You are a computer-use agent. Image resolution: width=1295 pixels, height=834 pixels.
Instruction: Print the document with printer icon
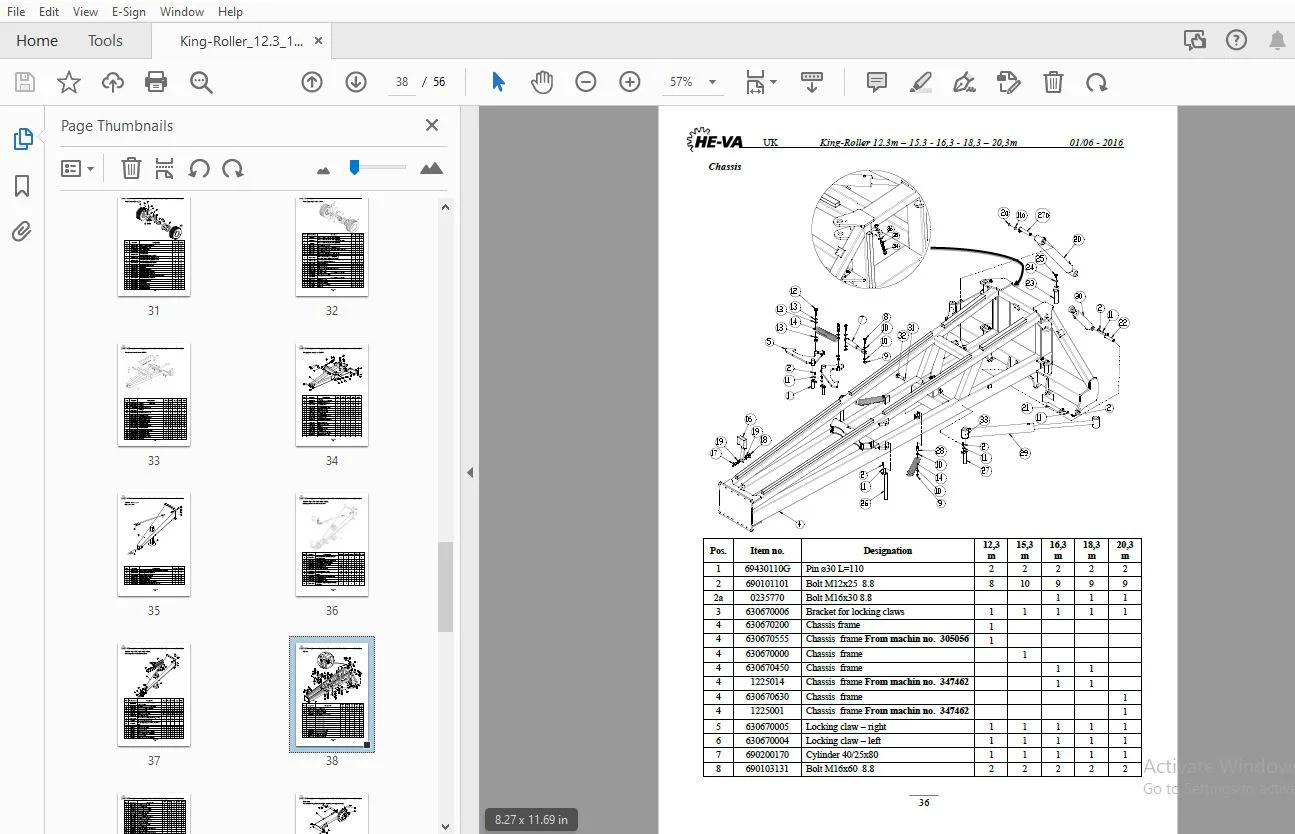coord(156,82)
